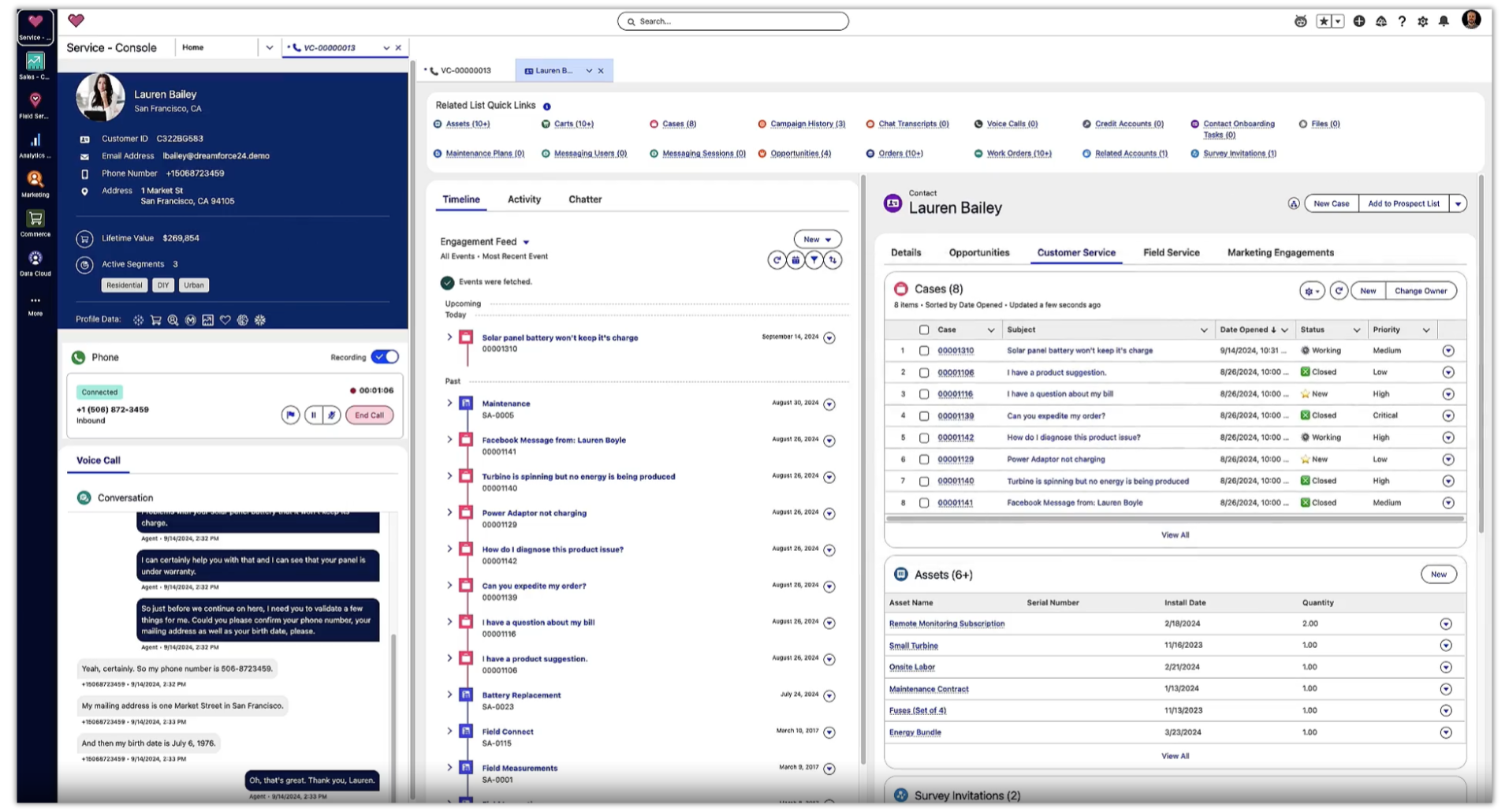This screenshot has width=1509, height=812.
Task: Open dropdown next to Add to Prospect List
Action: click(x=1458, y=203)
